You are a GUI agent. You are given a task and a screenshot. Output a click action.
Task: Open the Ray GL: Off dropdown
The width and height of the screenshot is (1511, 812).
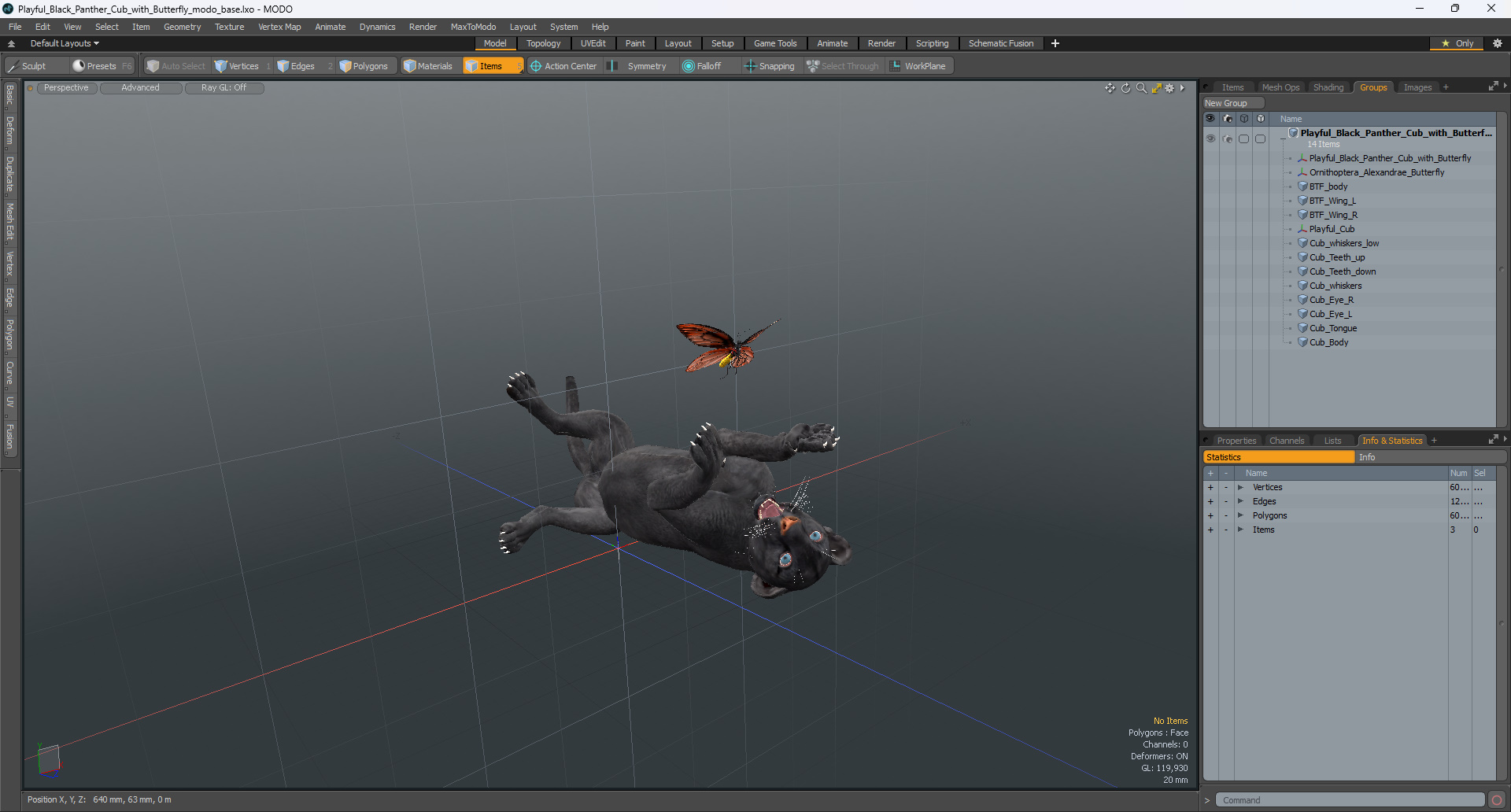pos(224,88)
